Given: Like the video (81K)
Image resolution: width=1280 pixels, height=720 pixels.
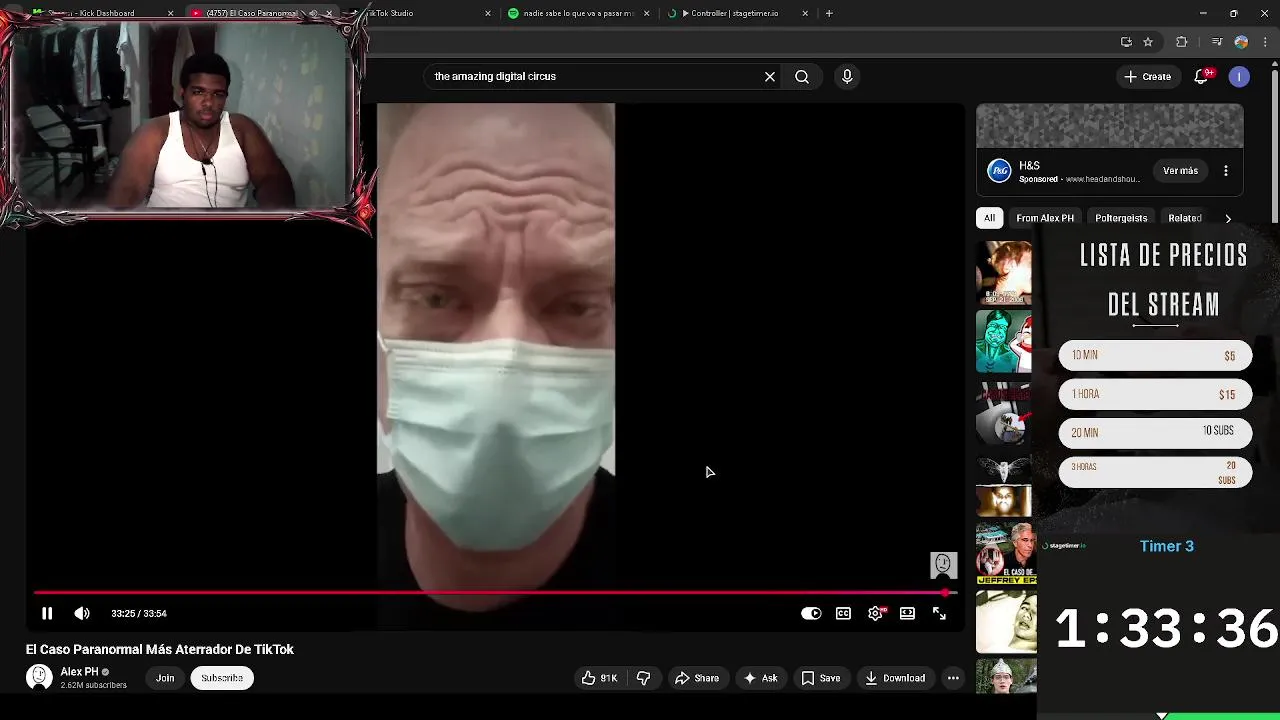Looking at the screenshot, I should tap(599, 678).
